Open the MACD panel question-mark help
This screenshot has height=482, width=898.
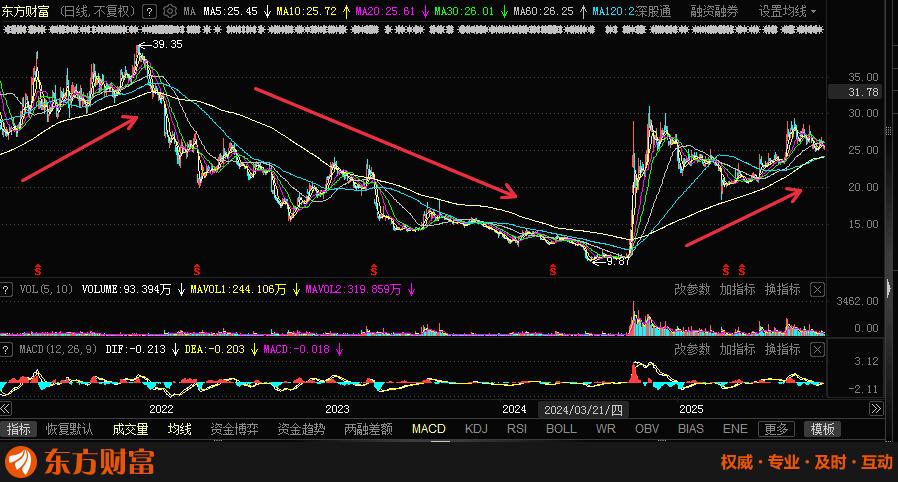(x=6, y=349)
